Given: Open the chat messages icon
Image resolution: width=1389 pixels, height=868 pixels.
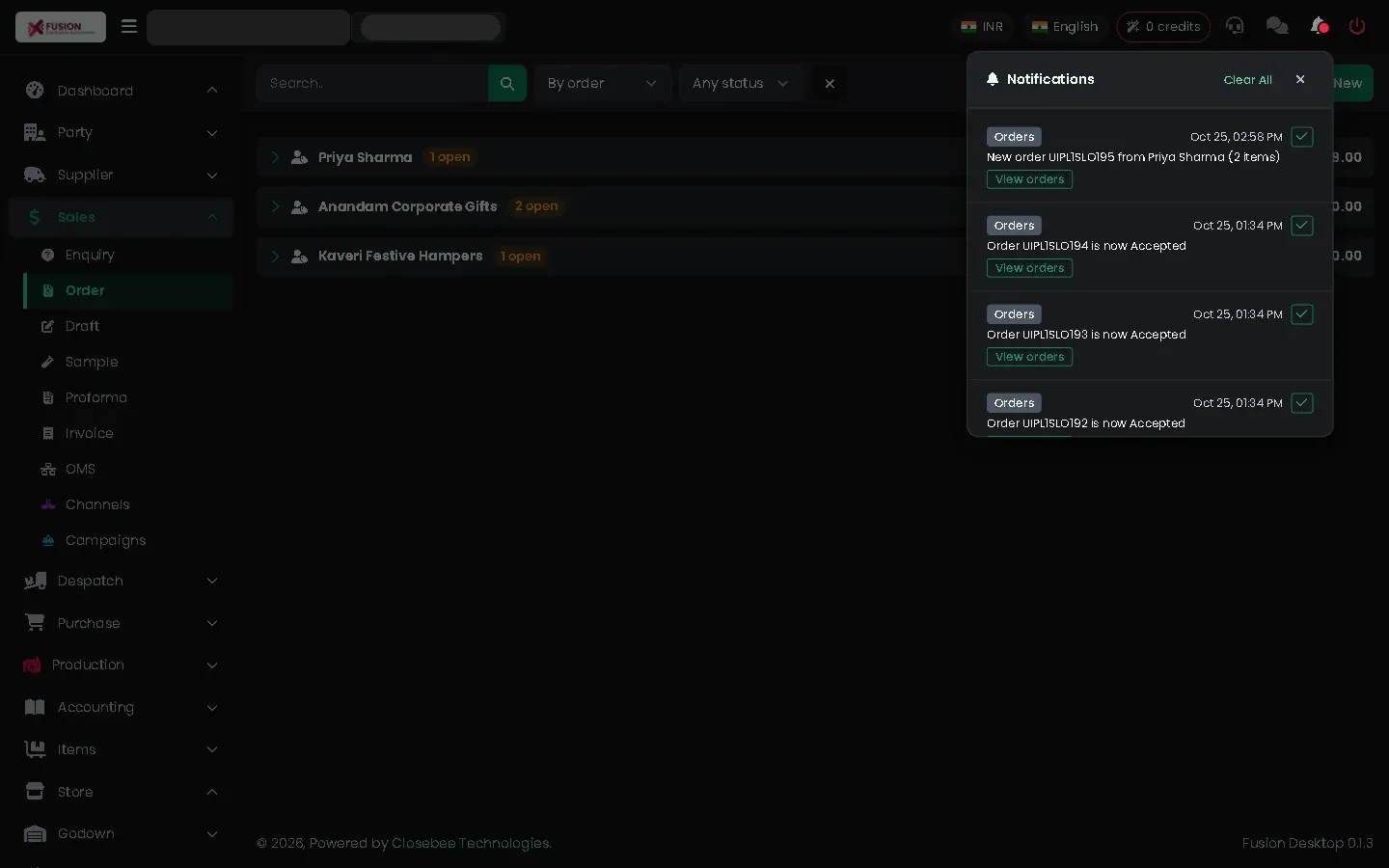Looking at the screenshot, I should [x=1277, y=26].
